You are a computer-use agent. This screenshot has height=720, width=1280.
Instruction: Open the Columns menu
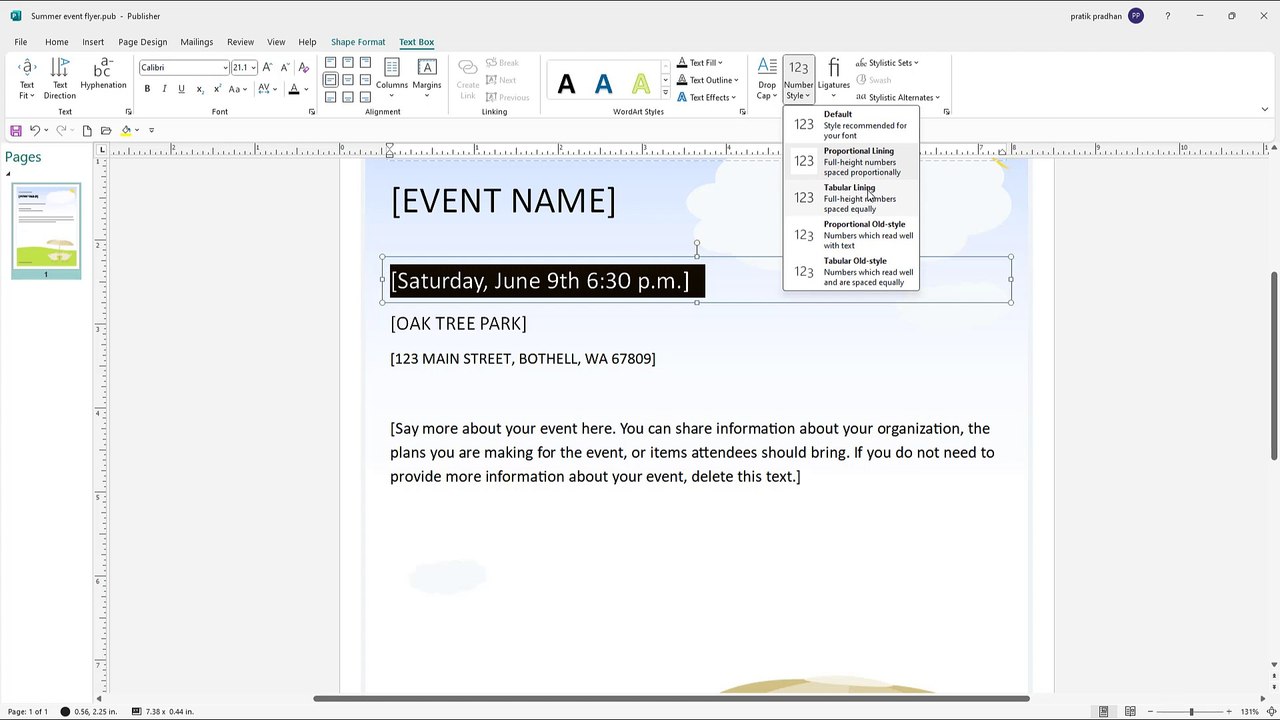click(x=392, y=78)
